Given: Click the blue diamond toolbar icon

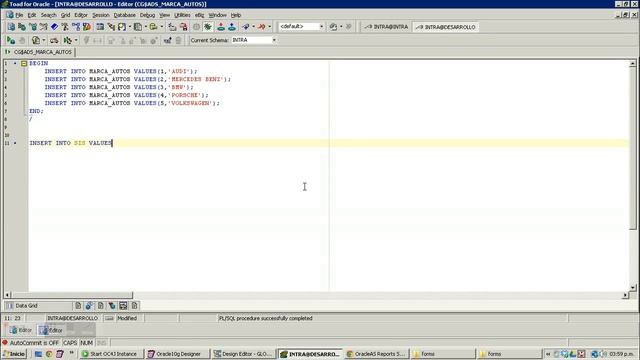Looking at the screenshot, I should [54, 27].
